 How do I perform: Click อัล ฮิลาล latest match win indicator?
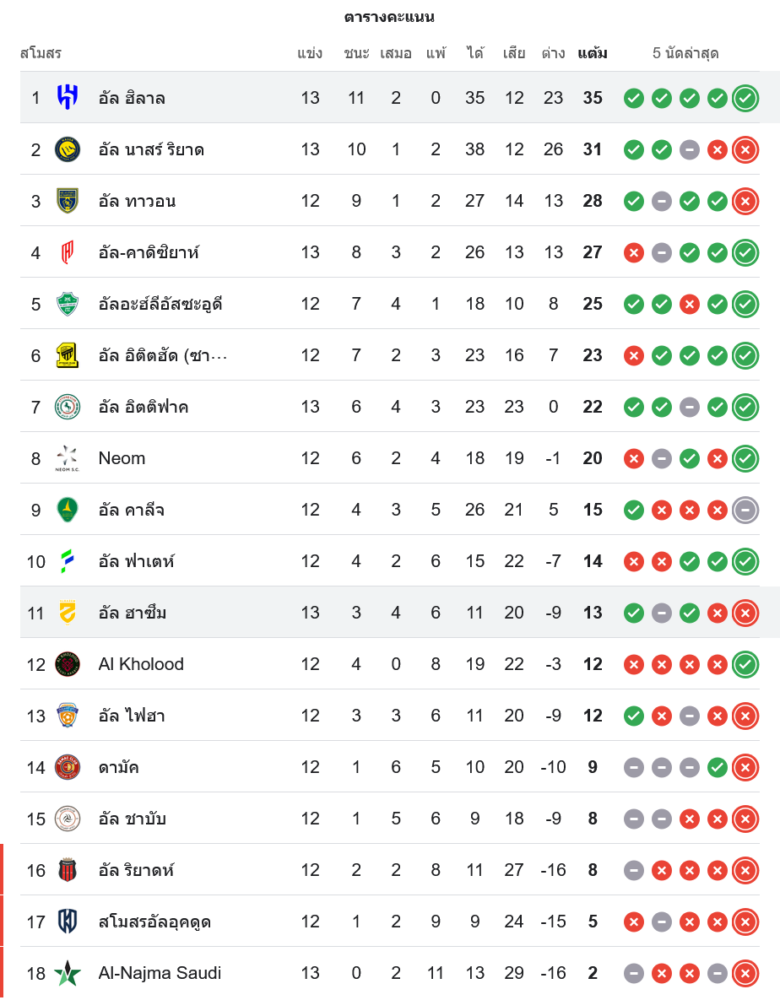point(745,98)
